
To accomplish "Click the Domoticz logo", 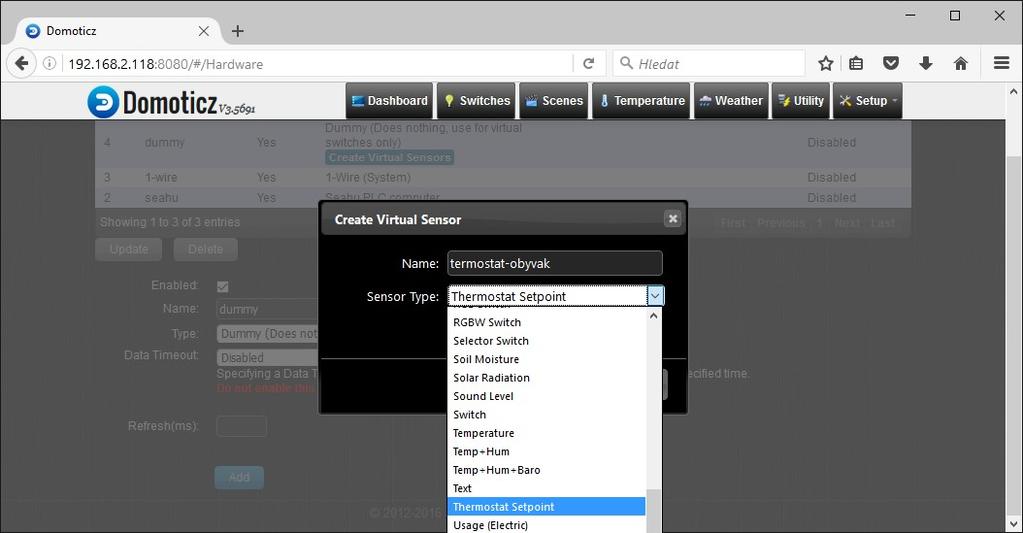I will point(172,102).
